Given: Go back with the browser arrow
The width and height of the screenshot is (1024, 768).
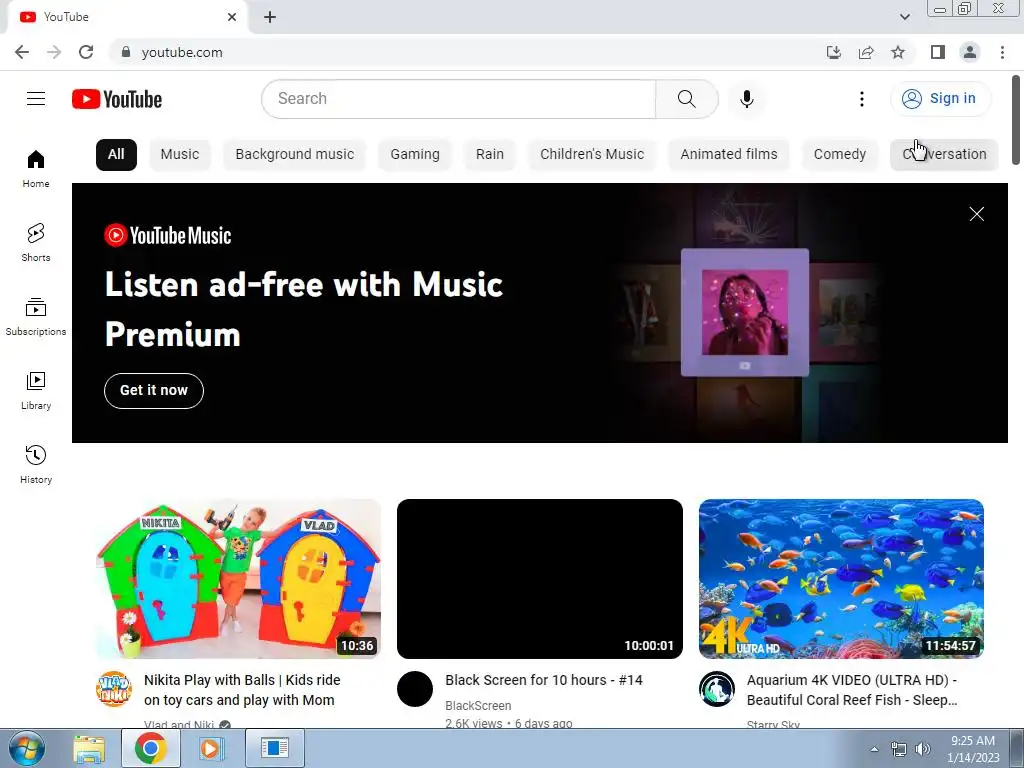Looking at the screenshot, I should 22,52.
